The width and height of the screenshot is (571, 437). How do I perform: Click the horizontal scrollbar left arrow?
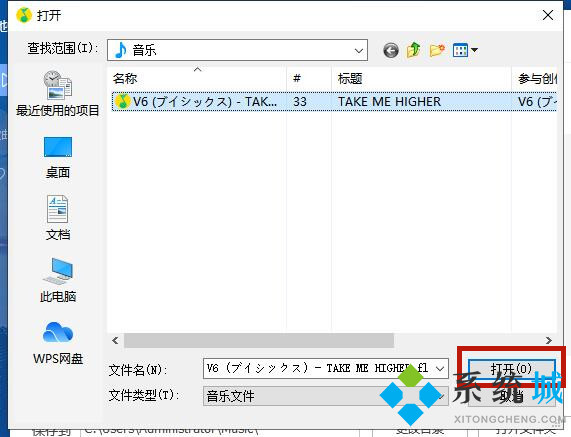pos(115,340)
